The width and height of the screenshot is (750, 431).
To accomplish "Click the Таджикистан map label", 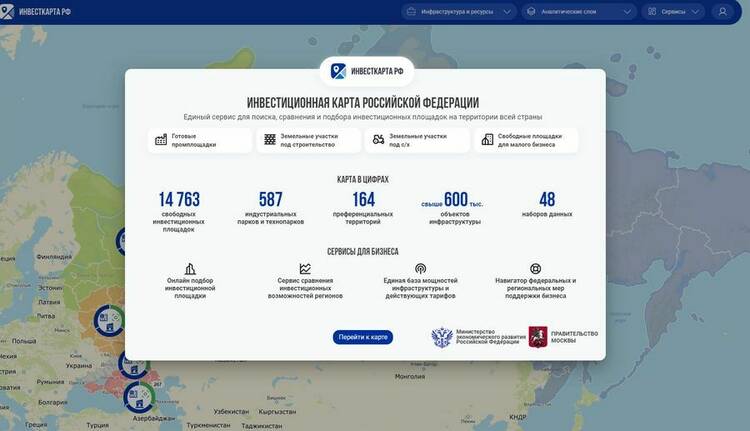I will [x=262, y=425].
